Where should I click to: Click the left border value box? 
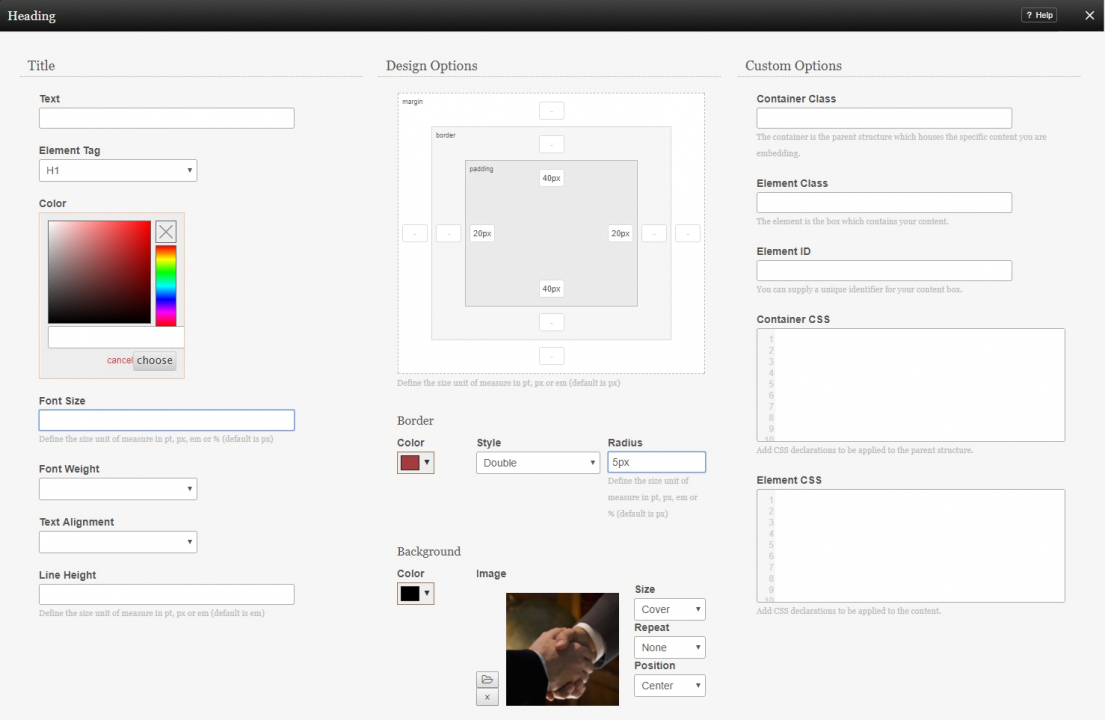coord(448,233)
